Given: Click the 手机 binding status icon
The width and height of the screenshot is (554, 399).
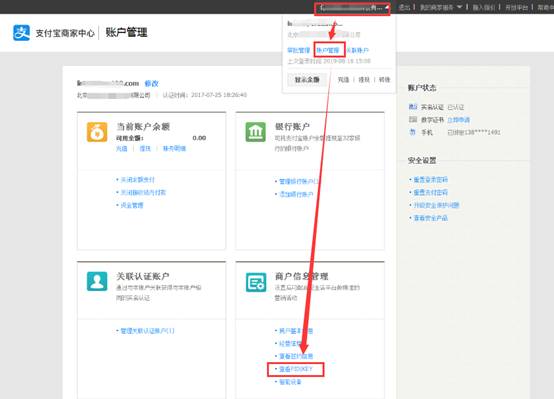Looking at the screenshot, I should point(413,132).
